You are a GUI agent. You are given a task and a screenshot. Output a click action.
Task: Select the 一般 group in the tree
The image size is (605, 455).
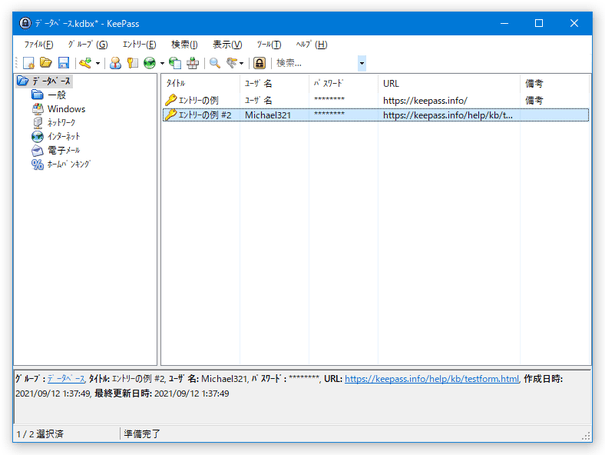(56, 95)
